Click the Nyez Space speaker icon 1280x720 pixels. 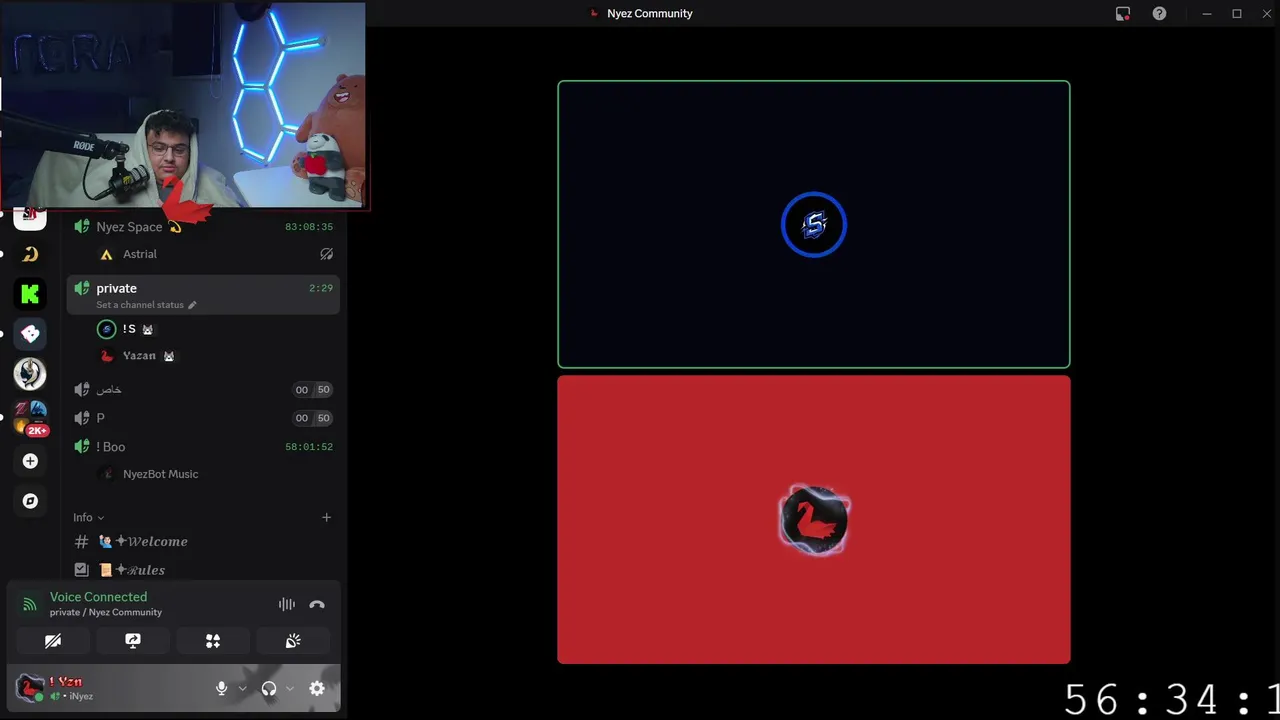tap(82, 227)
